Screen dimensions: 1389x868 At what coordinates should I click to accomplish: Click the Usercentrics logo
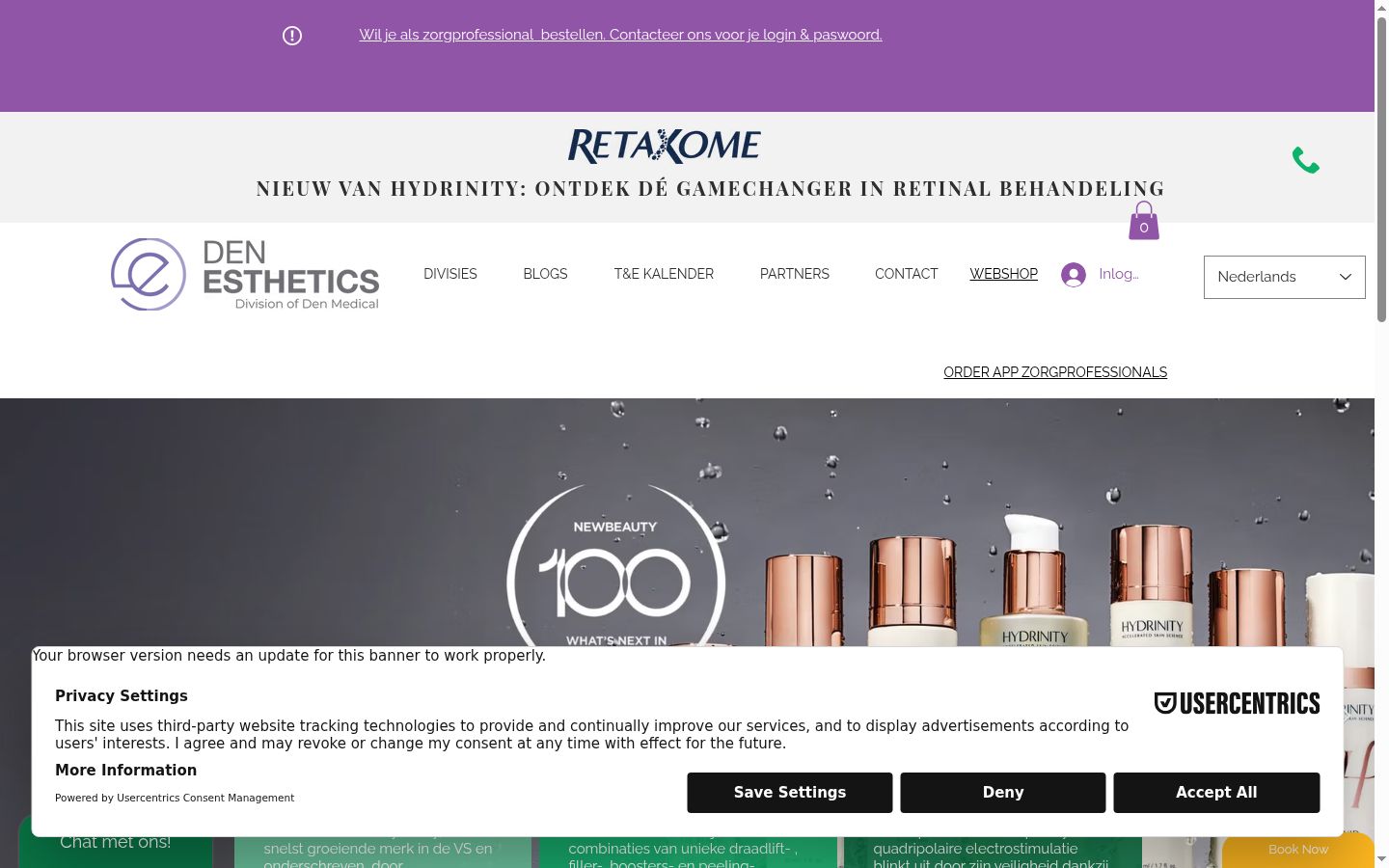(1237, 703)
